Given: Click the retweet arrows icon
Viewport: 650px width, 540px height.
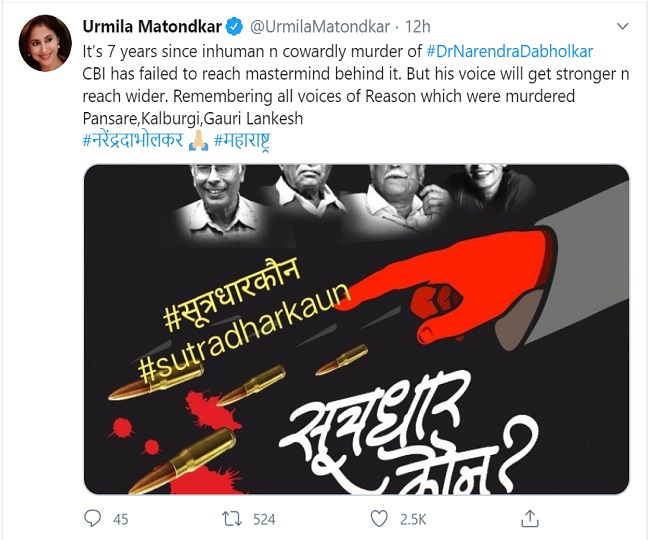Looking at the screenshot, I should pyautogui.click(x=232, y=519).
